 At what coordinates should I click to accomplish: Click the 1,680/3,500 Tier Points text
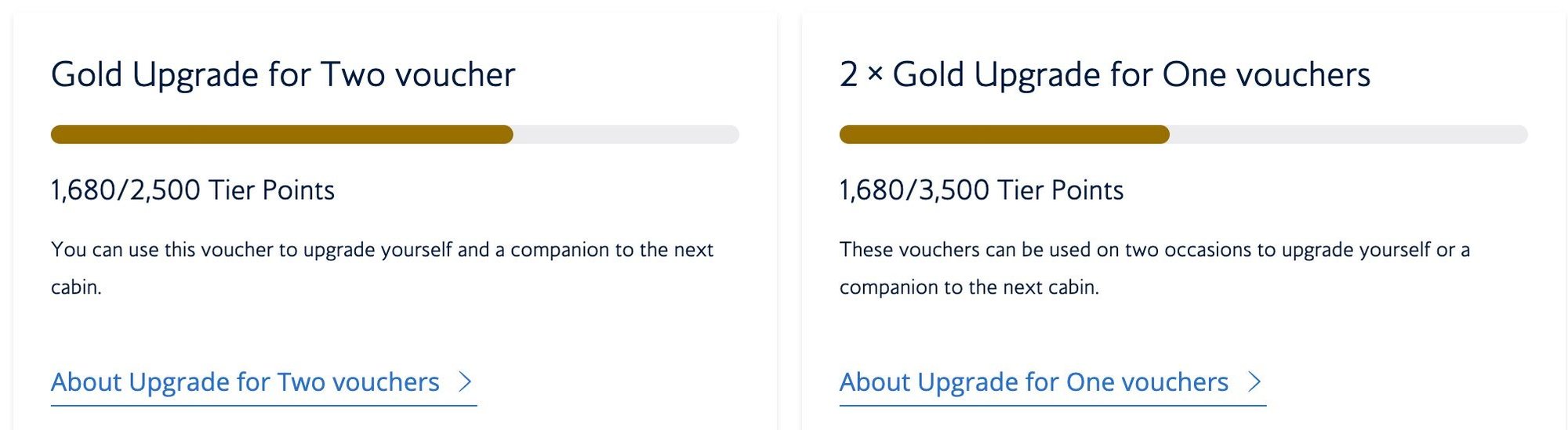point(982,190)
